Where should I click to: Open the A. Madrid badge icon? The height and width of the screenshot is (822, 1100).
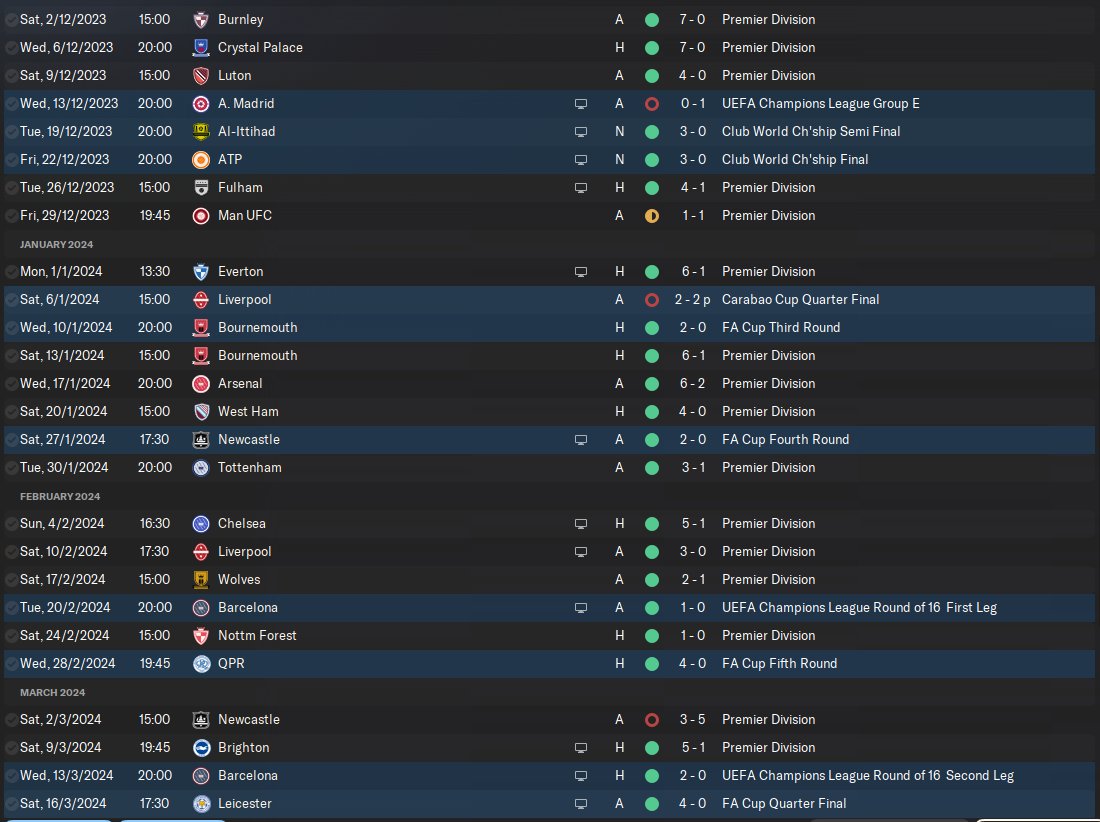pos(201,104)
